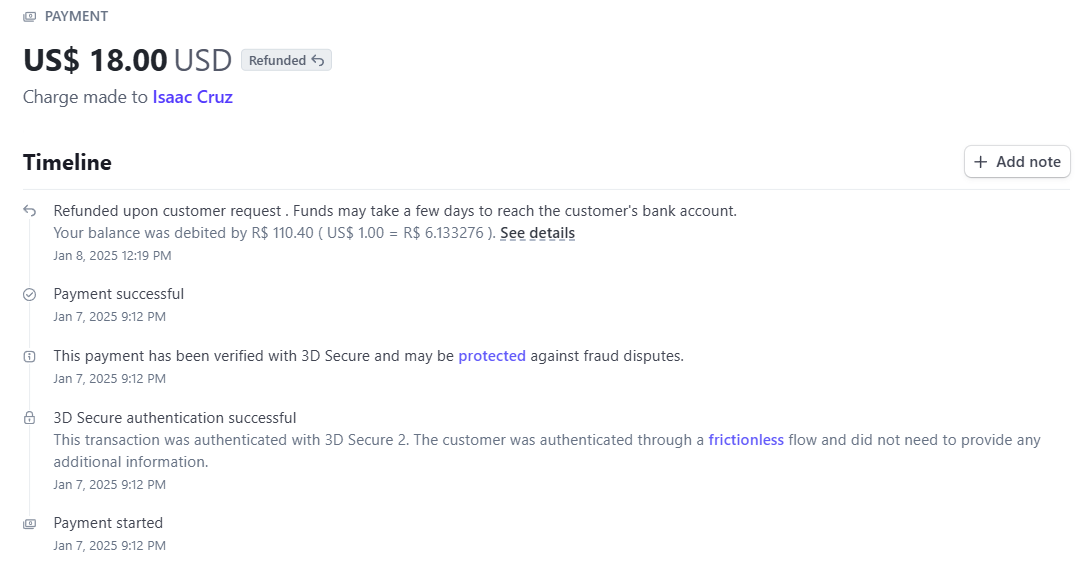The height and width of the screenshot is (567, 1078).
Task: Click the banknote icon next to Payment started
Action: 30,524
